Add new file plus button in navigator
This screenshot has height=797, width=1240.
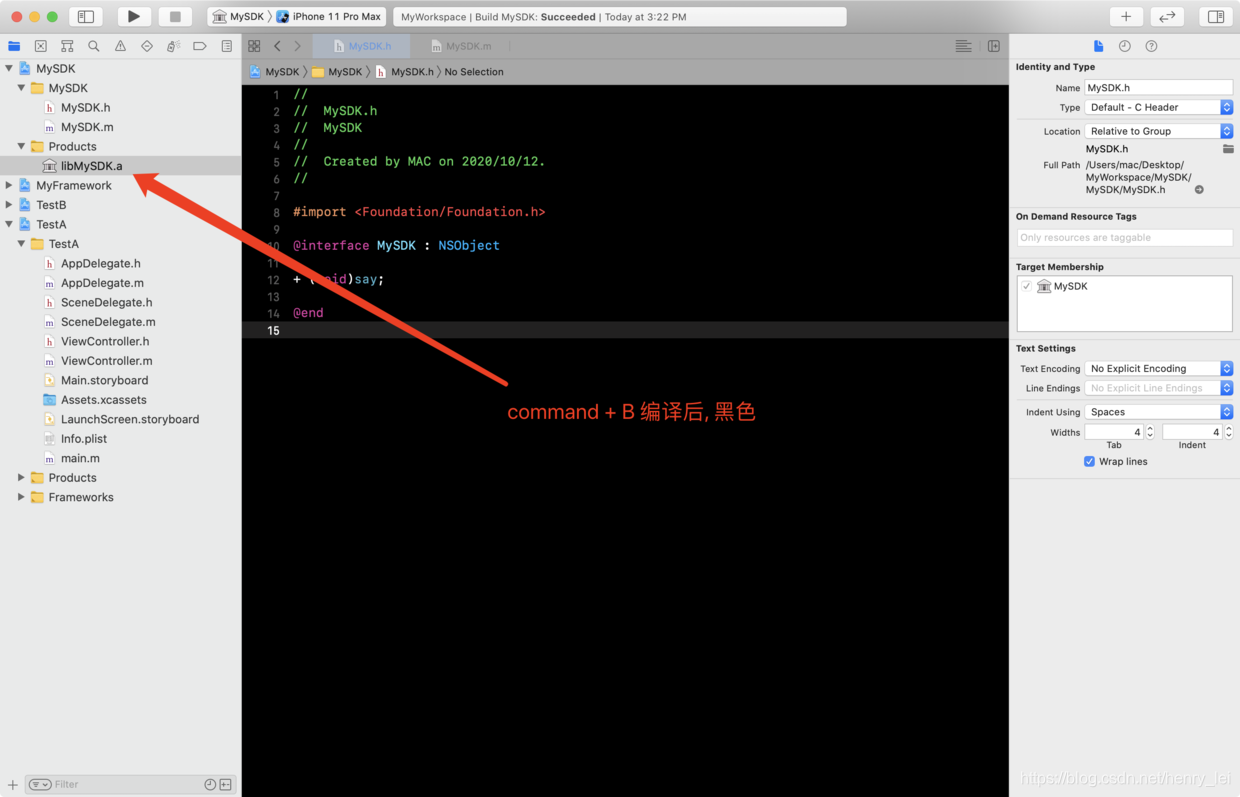pos(13,785)
